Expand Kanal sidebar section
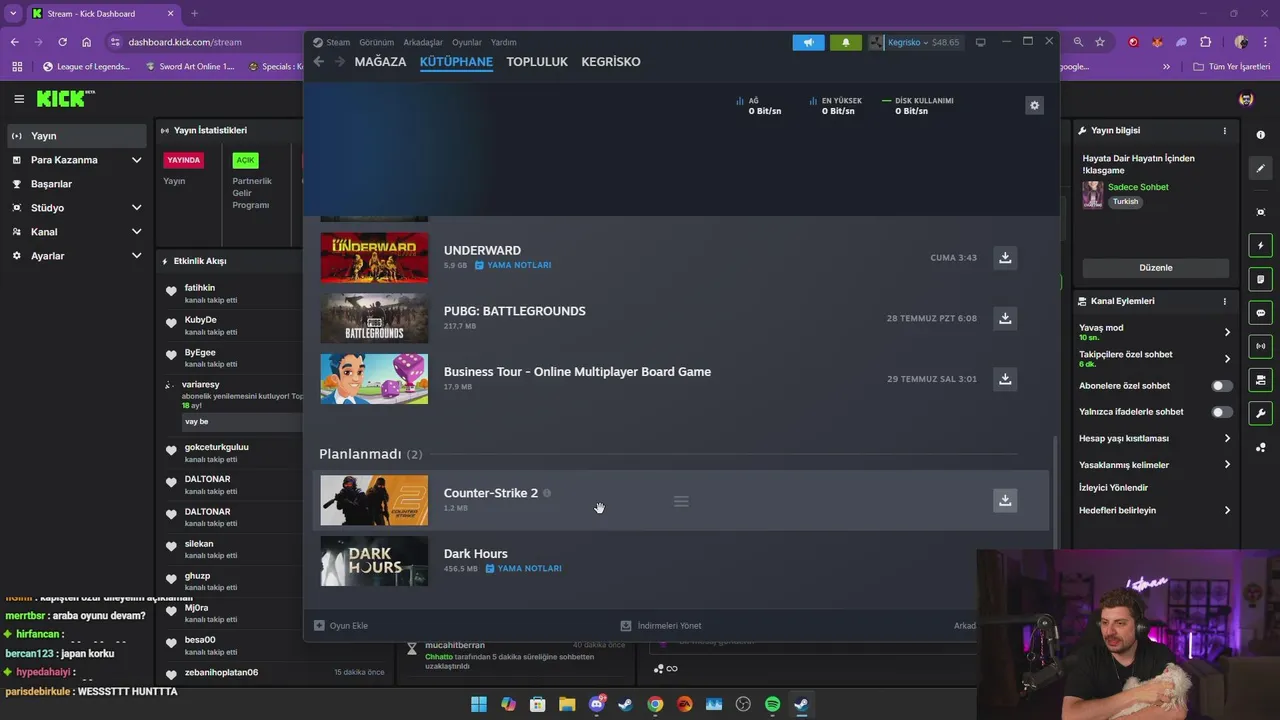1280x720 pixels. [136, 232]
